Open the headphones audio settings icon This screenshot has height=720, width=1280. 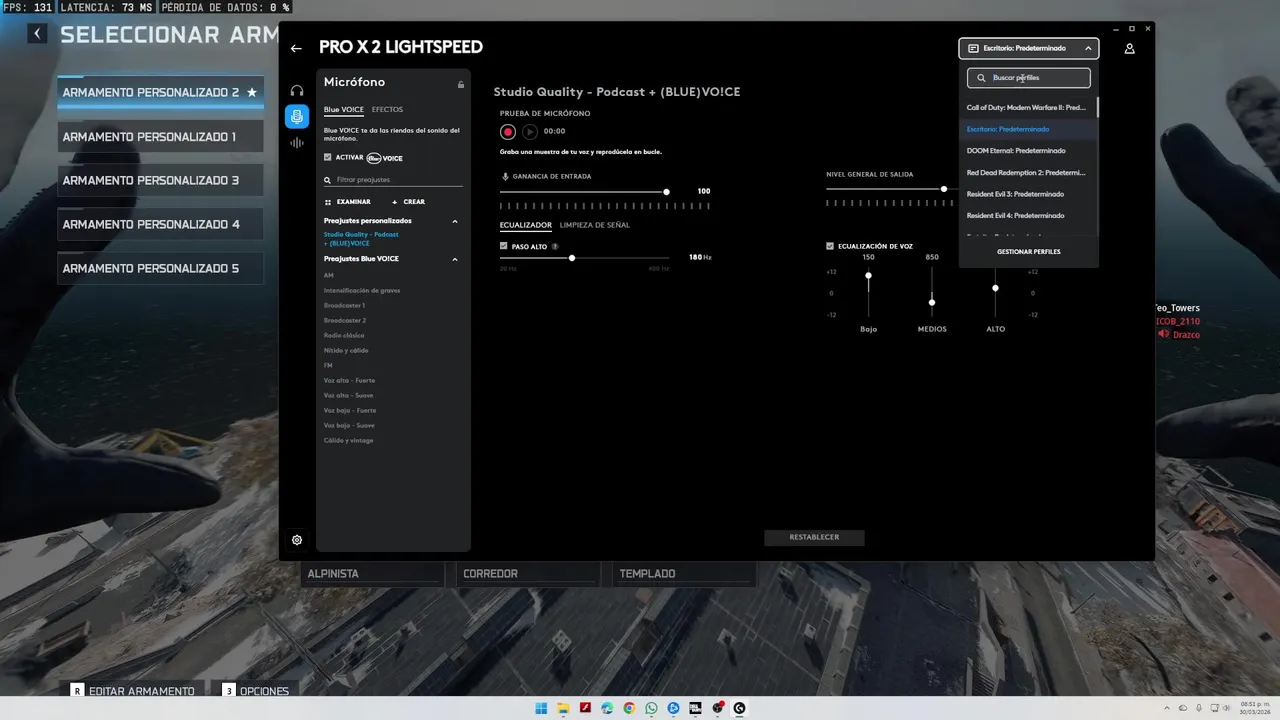(x=297, y=91)
